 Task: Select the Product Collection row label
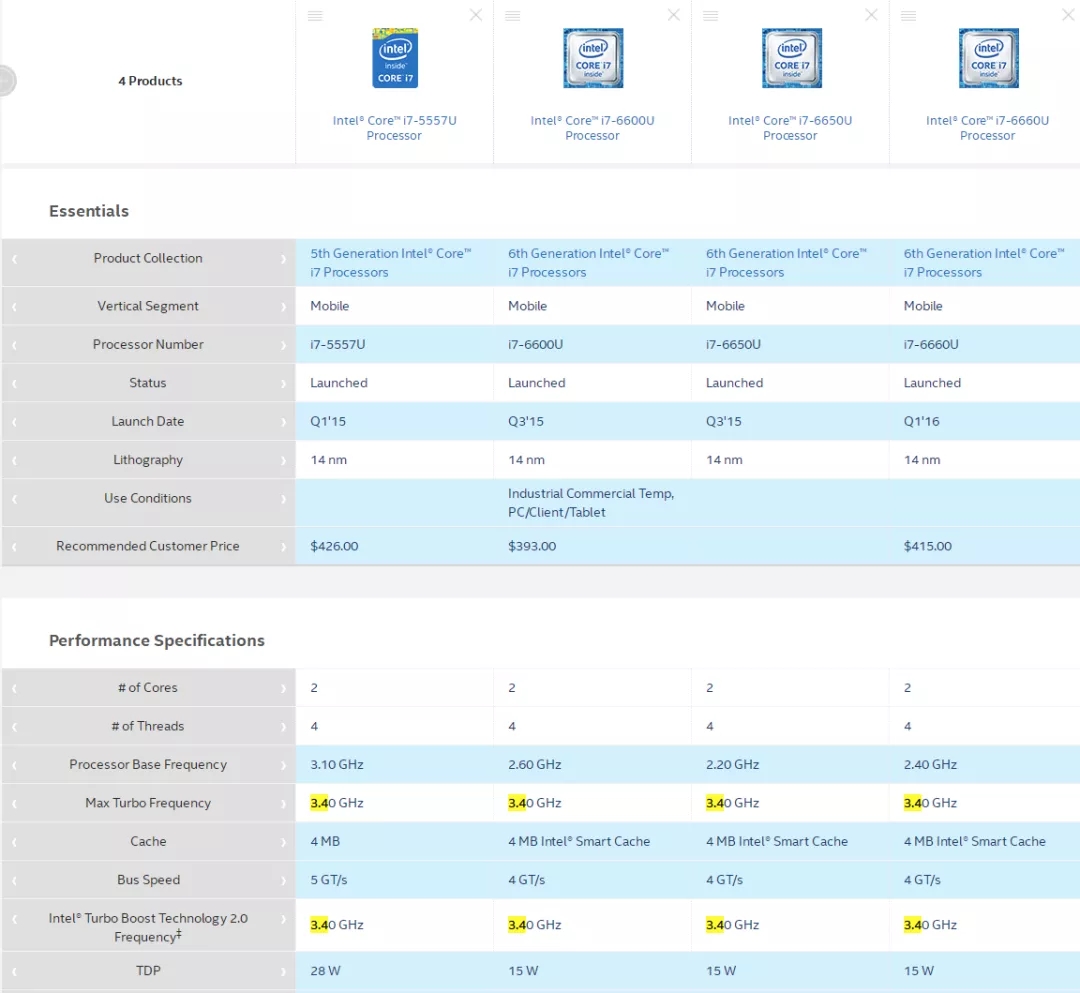[148, 258]
